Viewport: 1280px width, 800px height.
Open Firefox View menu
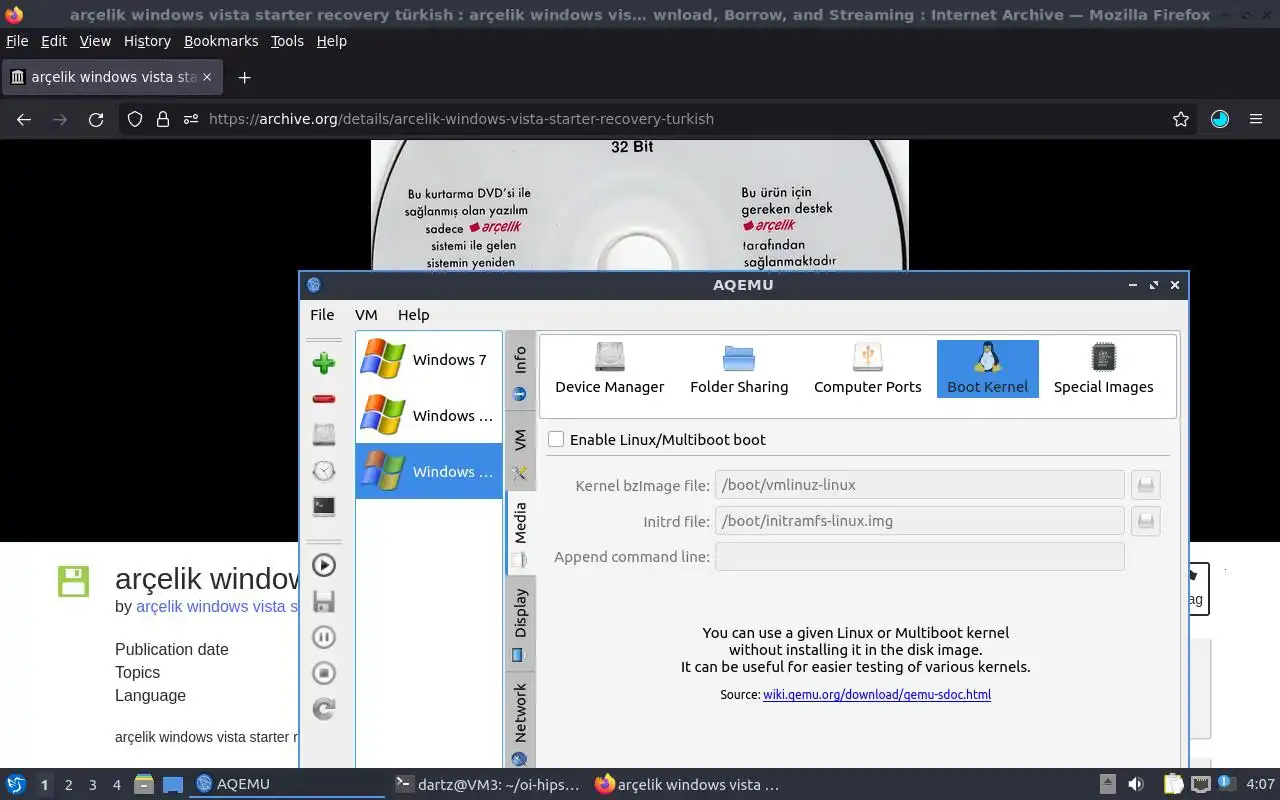click(x=95, y=41)
